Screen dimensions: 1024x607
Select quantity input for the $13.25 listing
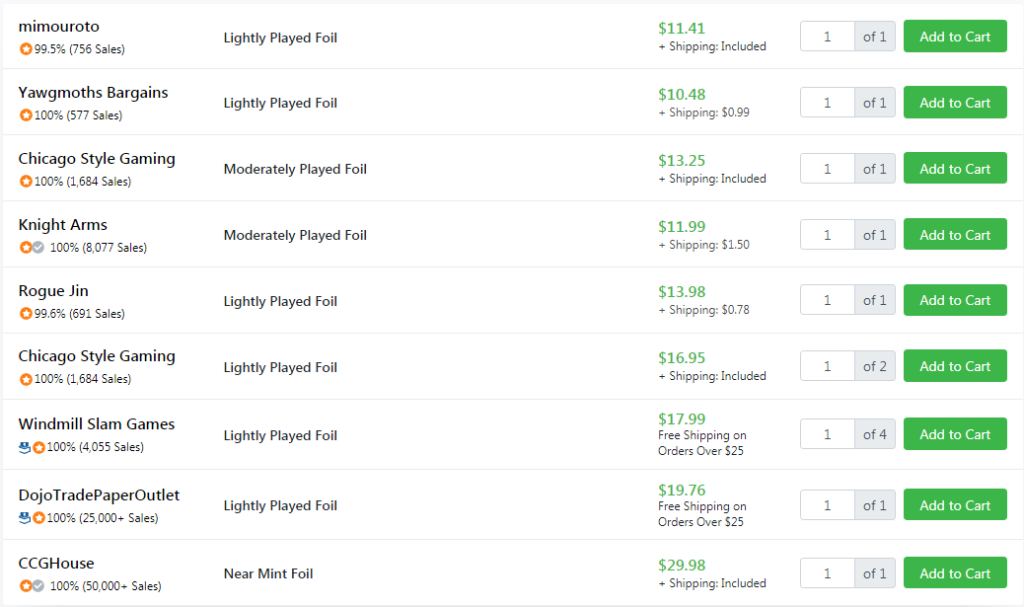click(827, 169)
